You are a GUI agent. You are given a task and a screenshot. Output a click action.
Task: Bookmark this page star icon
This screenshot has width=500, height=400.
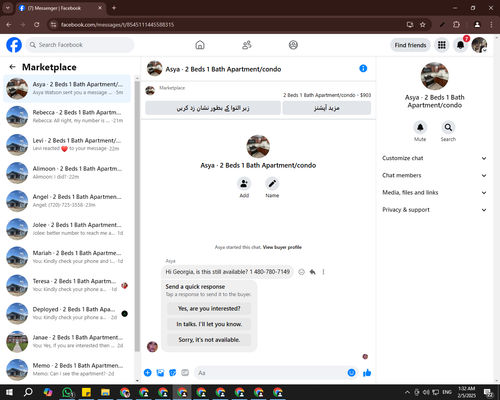click(423, 25)
